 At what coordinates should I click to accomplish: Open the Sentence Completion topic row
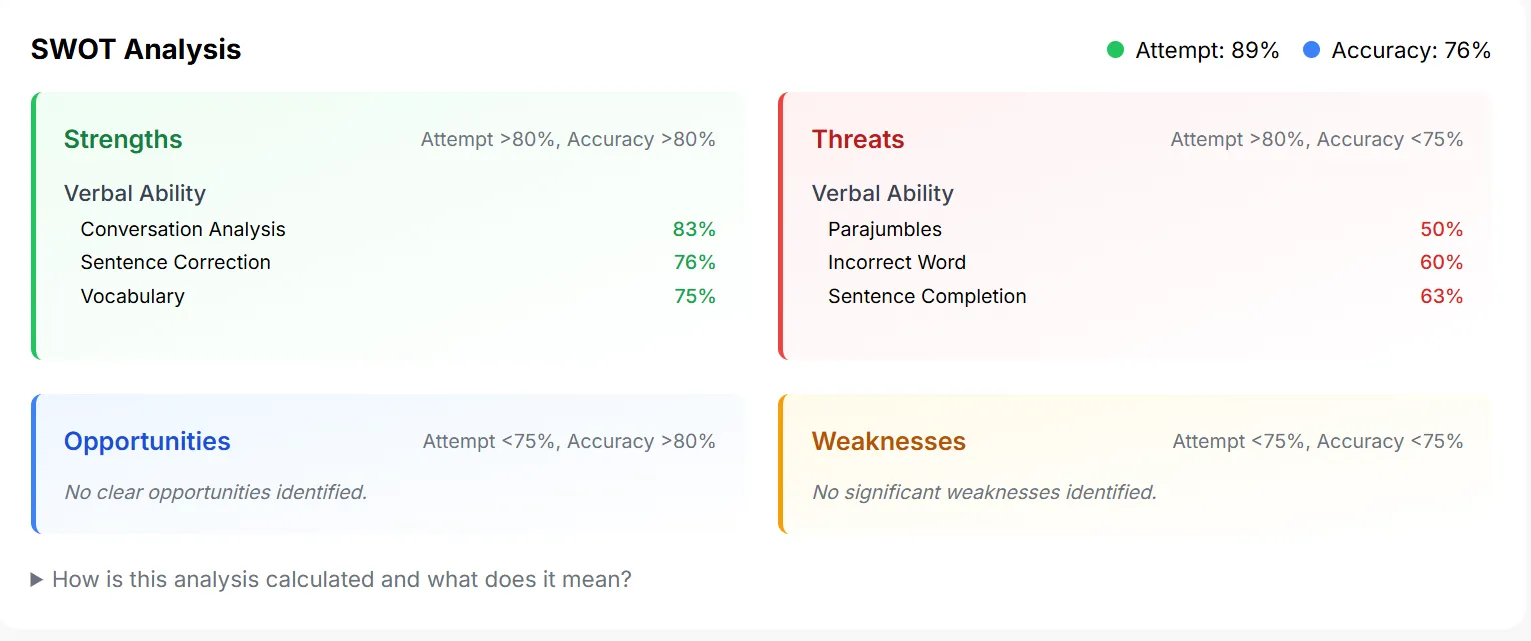[x=1146, y=296]
